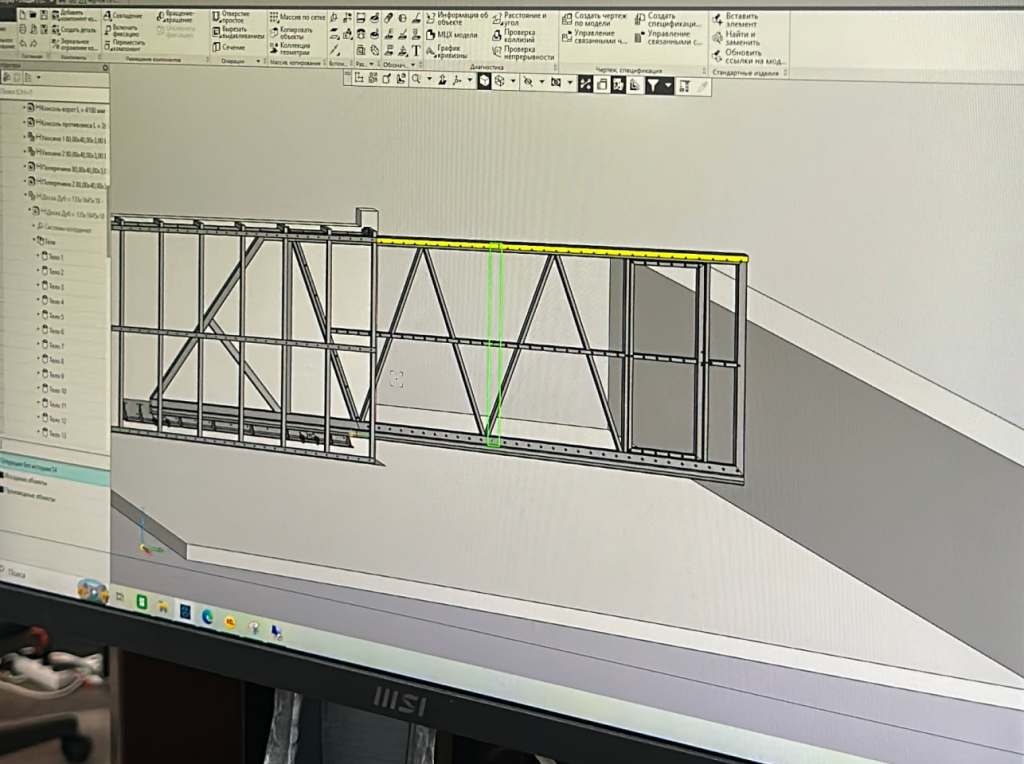
Task: Click the hide objects eye icon
Action: [528, 82]
